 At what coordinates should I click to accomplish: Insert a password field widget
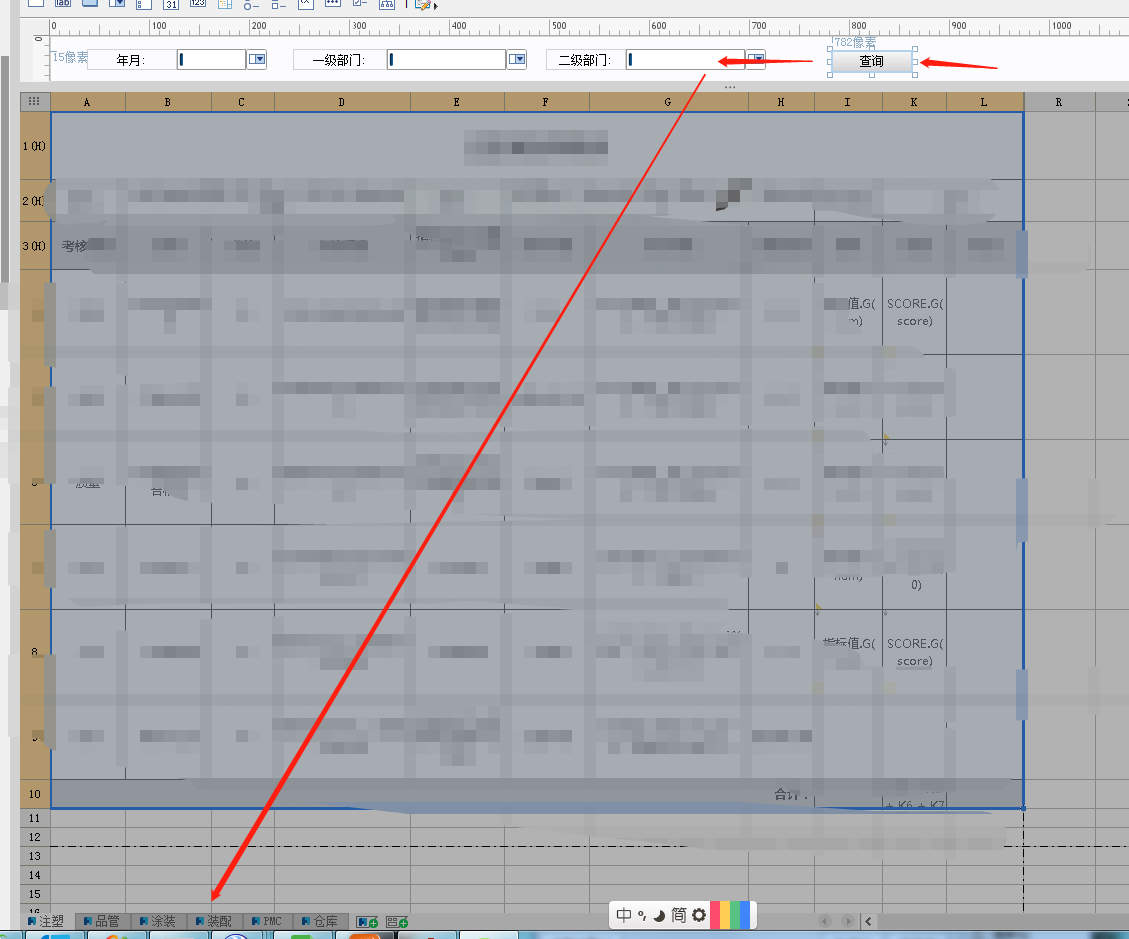[x=333, y=4]
